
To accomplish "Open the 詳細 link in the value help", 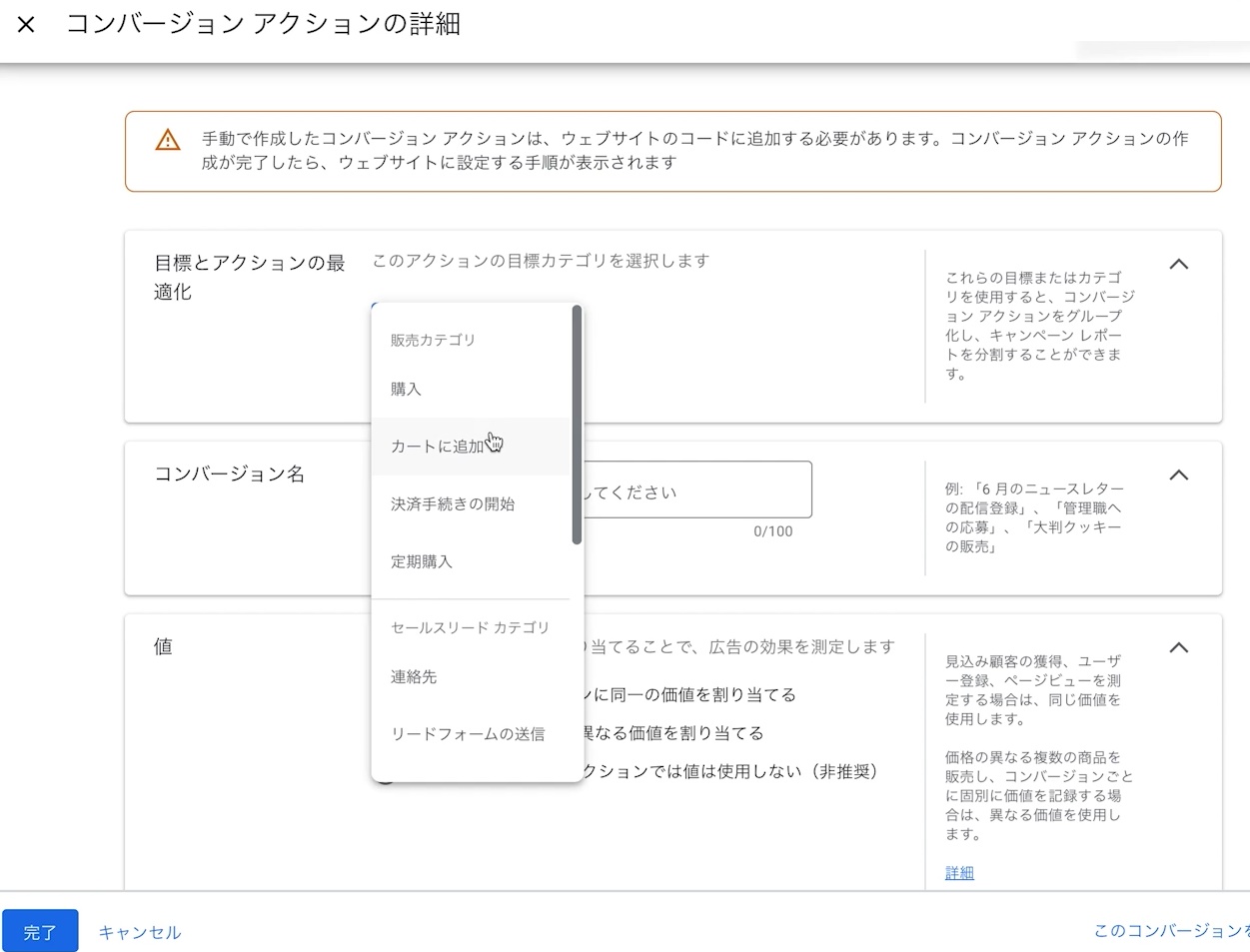I will coord(959,873).
